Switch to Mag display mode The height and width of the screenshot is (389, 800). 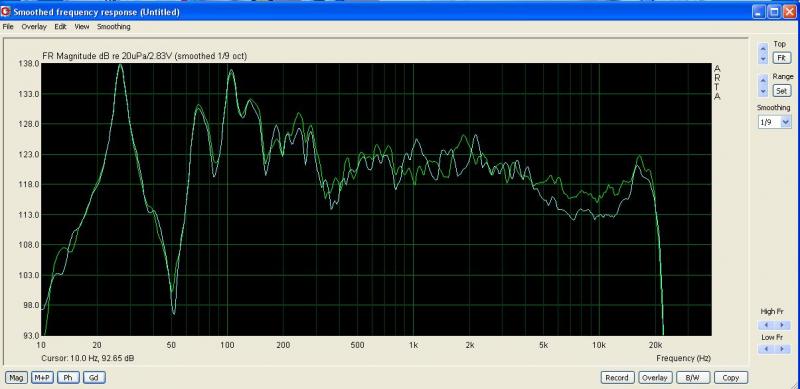coord(16,378)
